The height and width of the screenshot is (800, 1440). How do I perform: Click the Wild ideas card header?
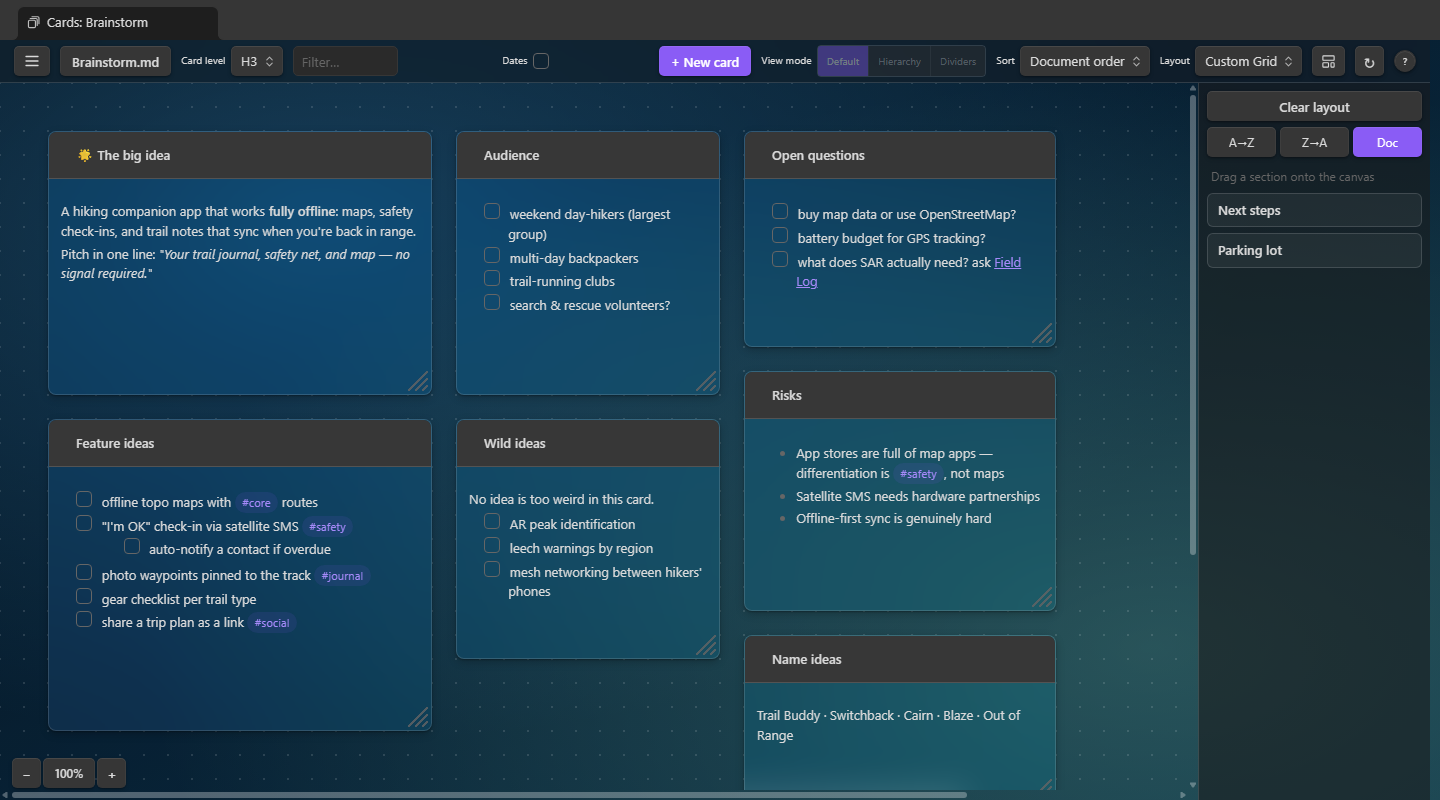[588, 443]
